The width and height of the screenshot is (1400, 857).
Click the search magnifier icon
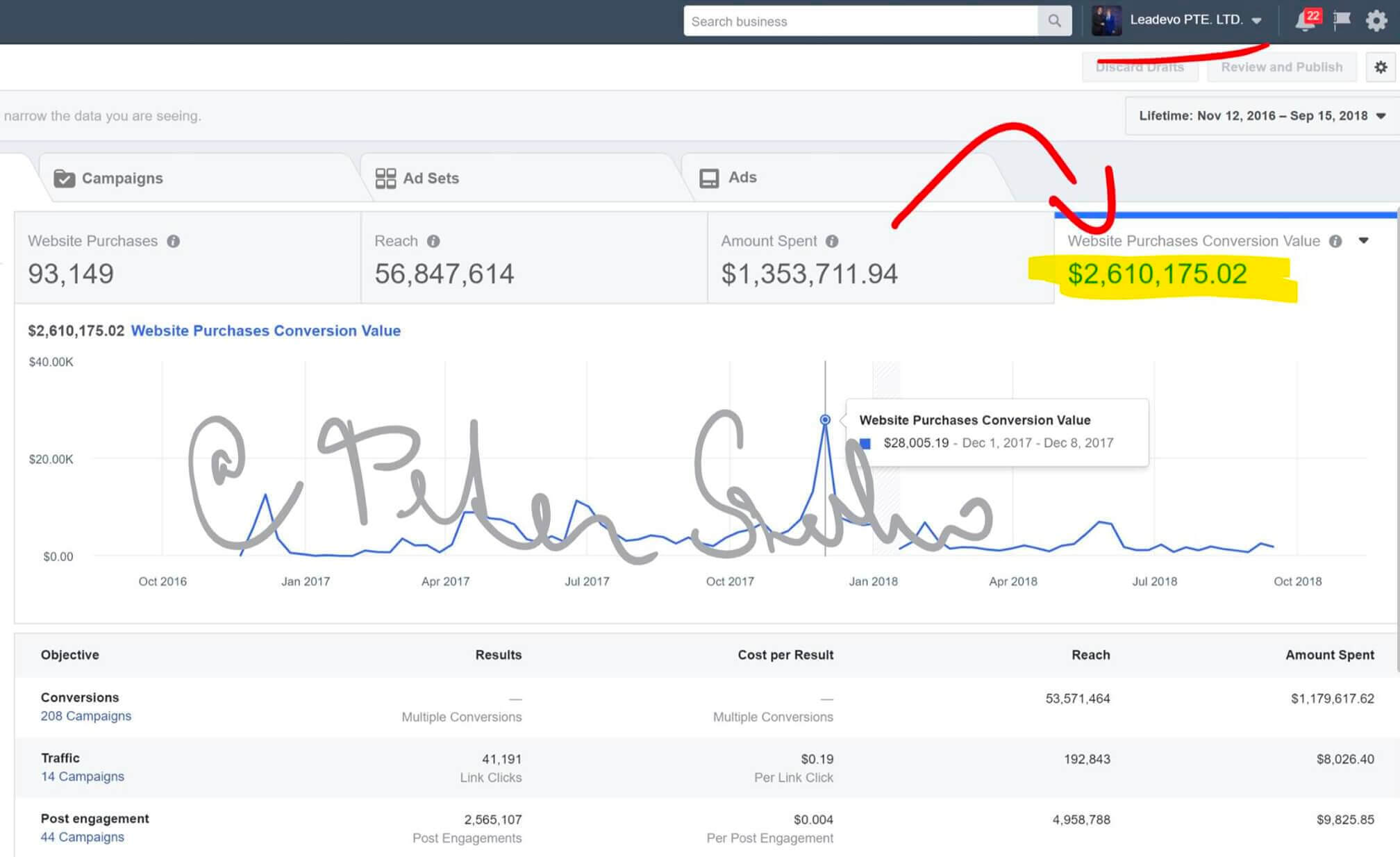pos(1054,21)
